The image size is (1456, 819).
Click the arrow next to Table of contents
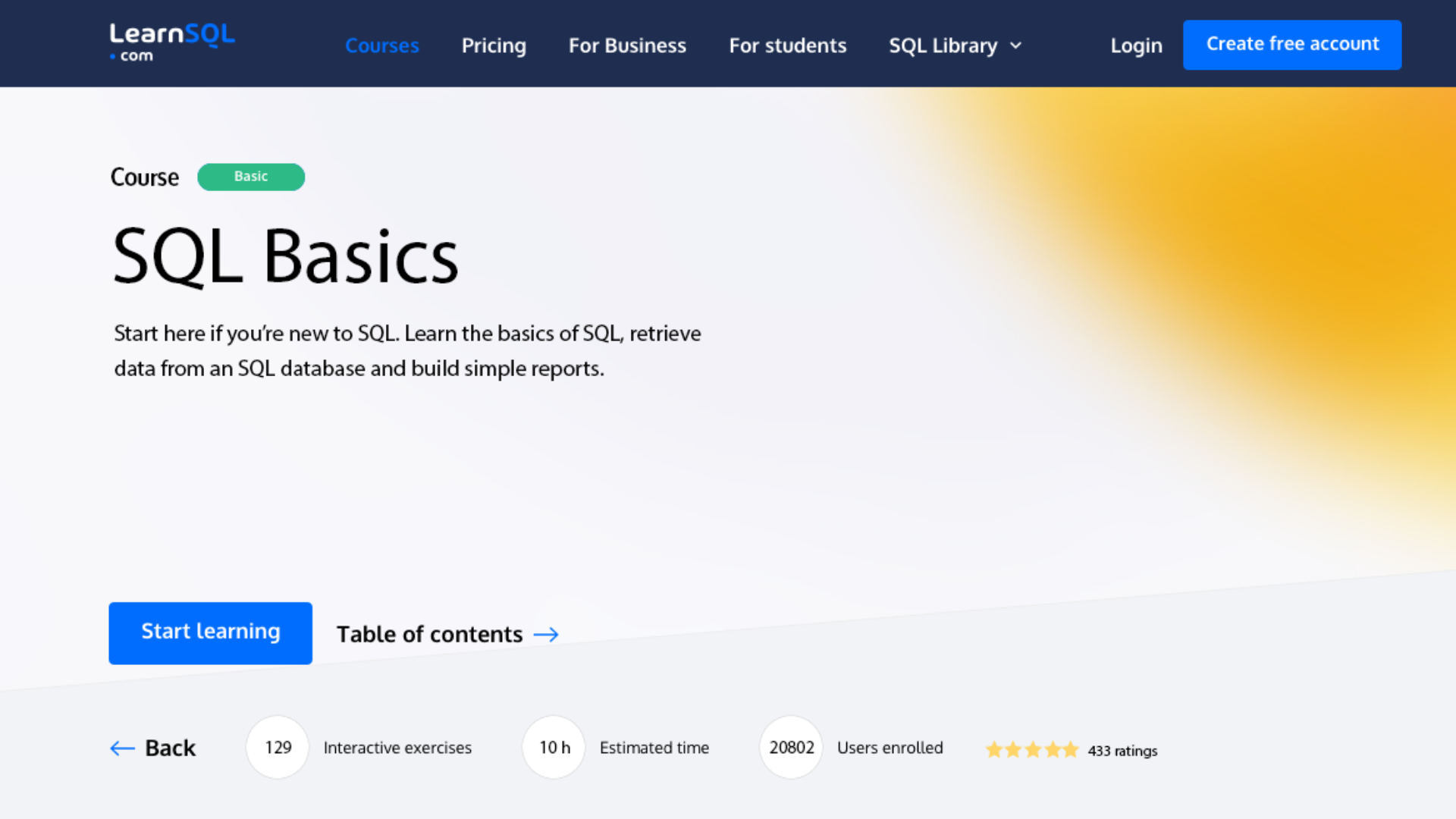click(x=546, y=635)
